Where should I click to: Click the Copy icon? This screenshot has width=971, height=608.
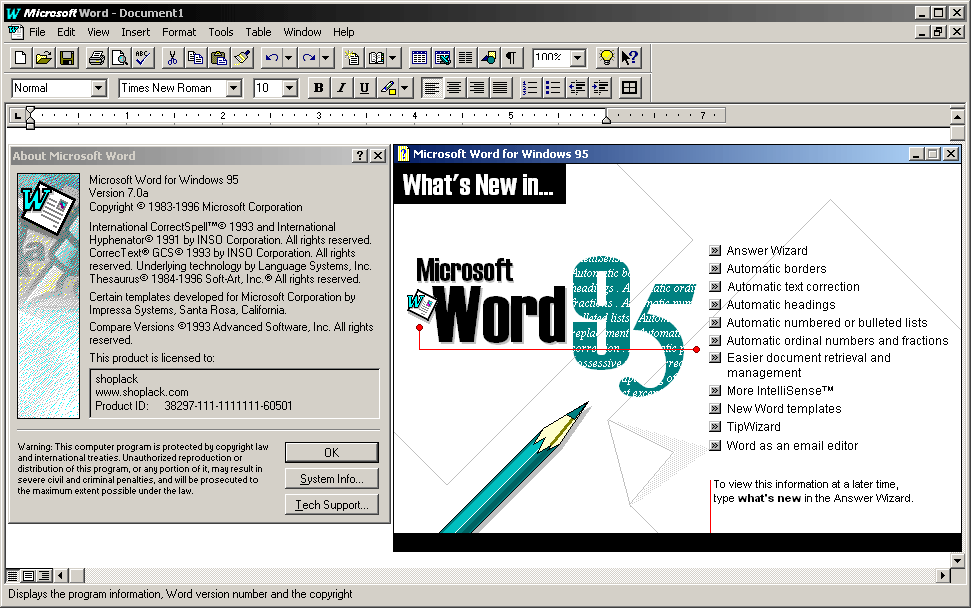pos(195,58)
